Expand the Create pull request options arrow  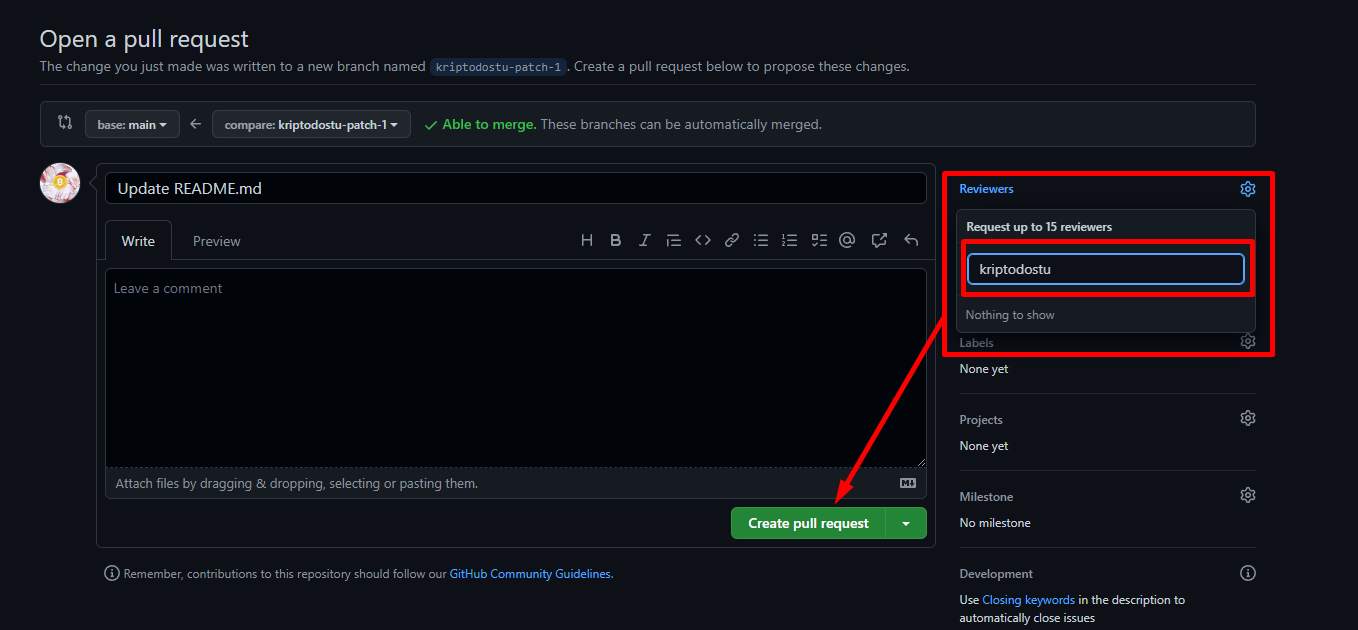(x=906, y=523)
